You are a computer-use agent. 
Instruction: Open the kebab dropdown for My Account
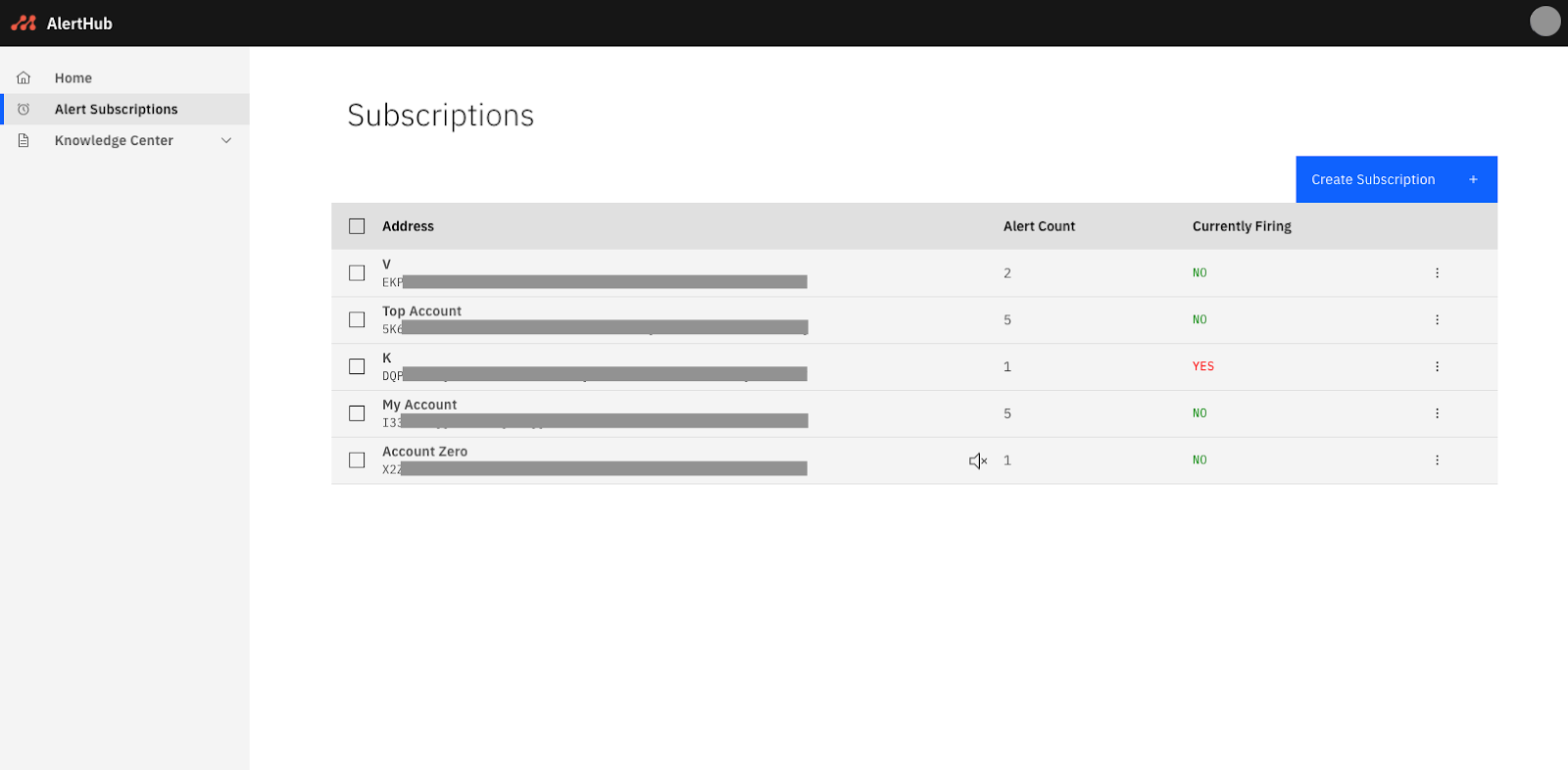pyautogui.click(x=1437, y=413)
